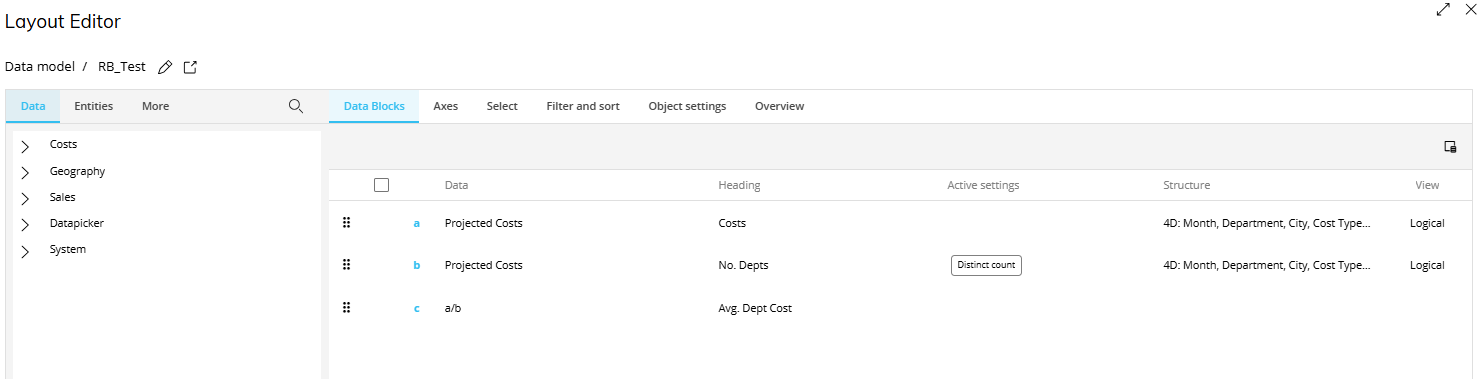Screen dimensions: 1484x379
Task: Select Datapicker in the data tree
Action: (77, 223)
